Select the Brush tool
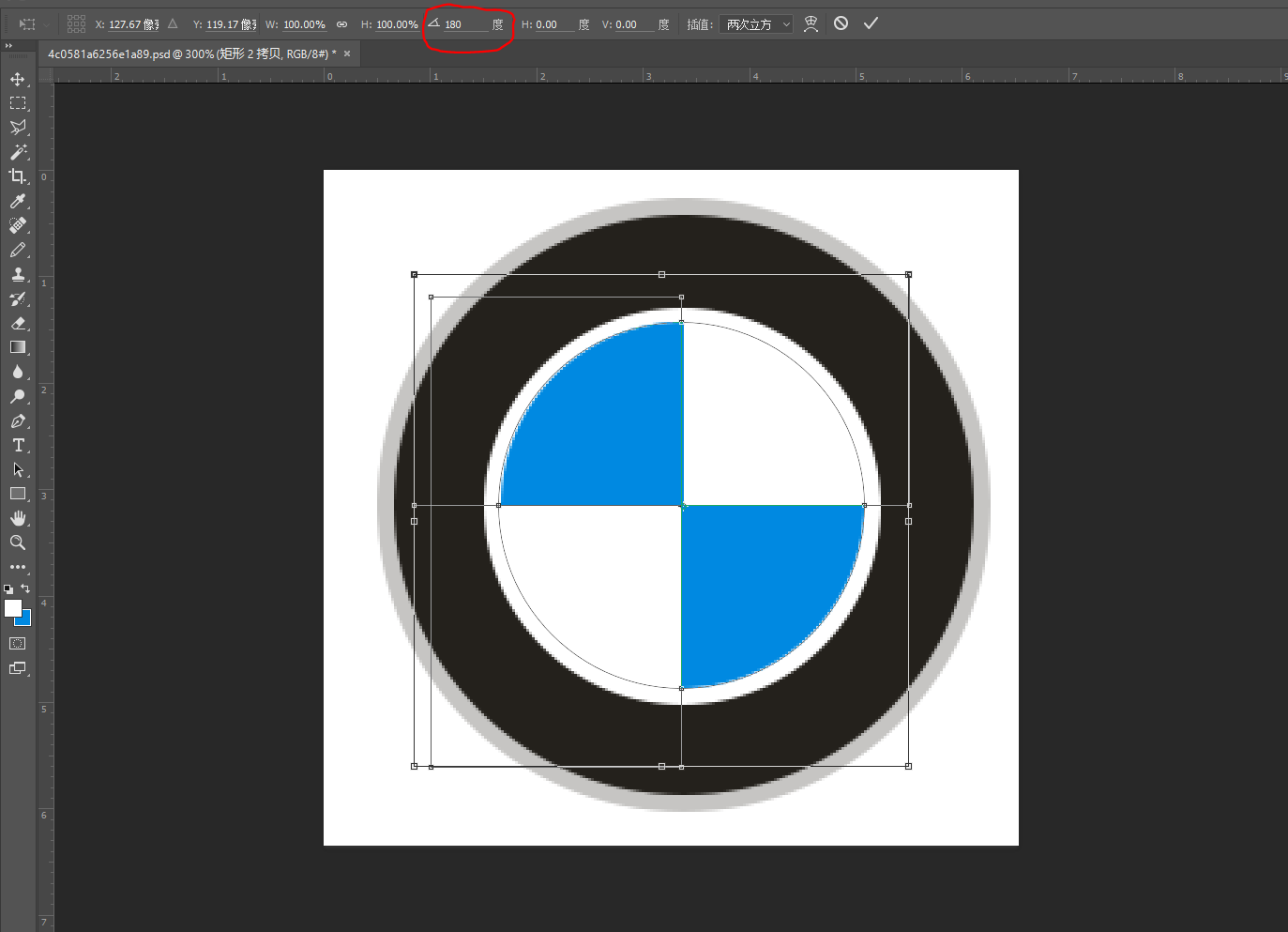The image size is (1288, 932). (18, 250)
